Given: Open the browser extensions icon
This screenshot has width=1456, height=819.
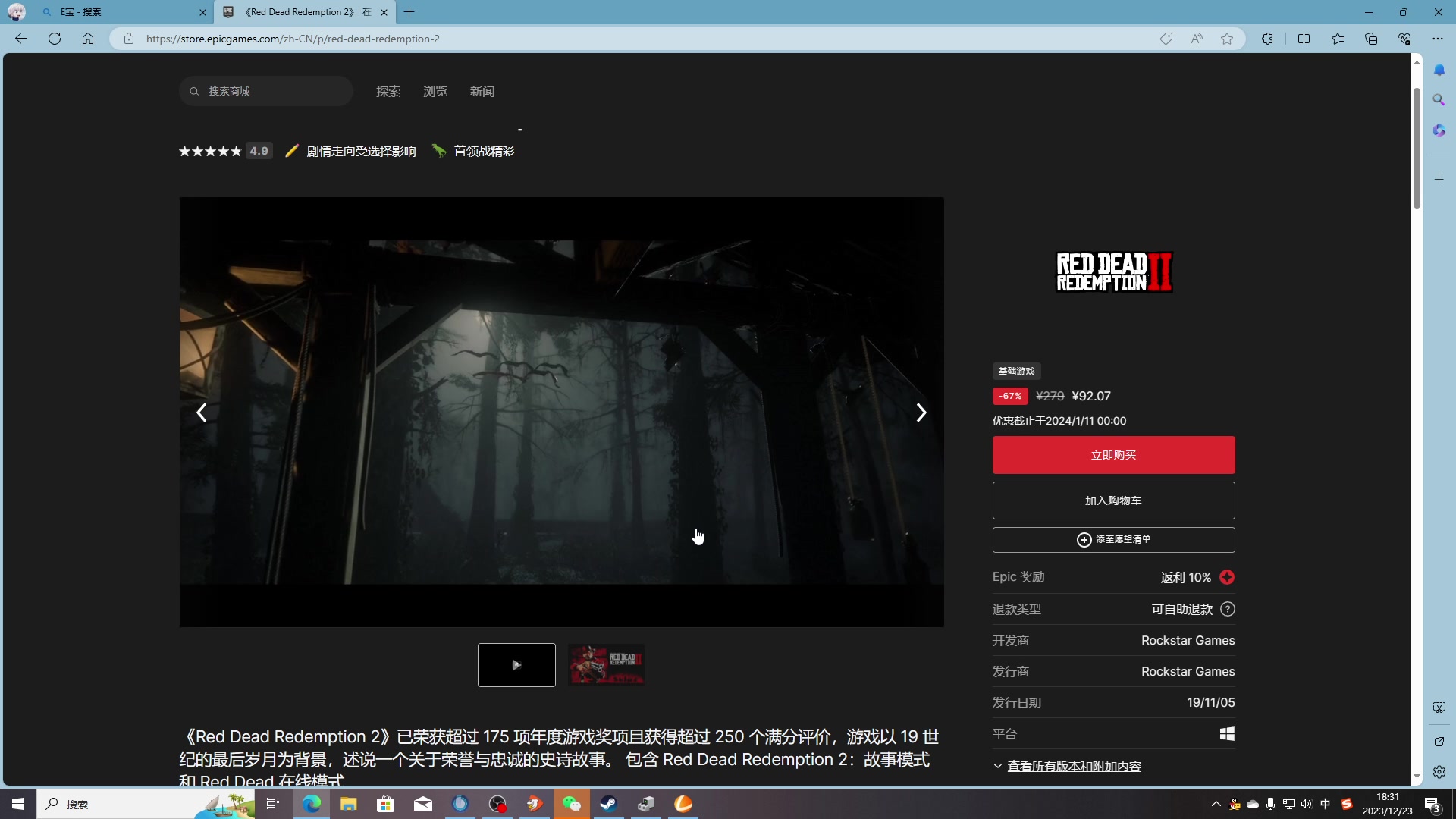Looking at the screenshot, I should [1267, 39].
